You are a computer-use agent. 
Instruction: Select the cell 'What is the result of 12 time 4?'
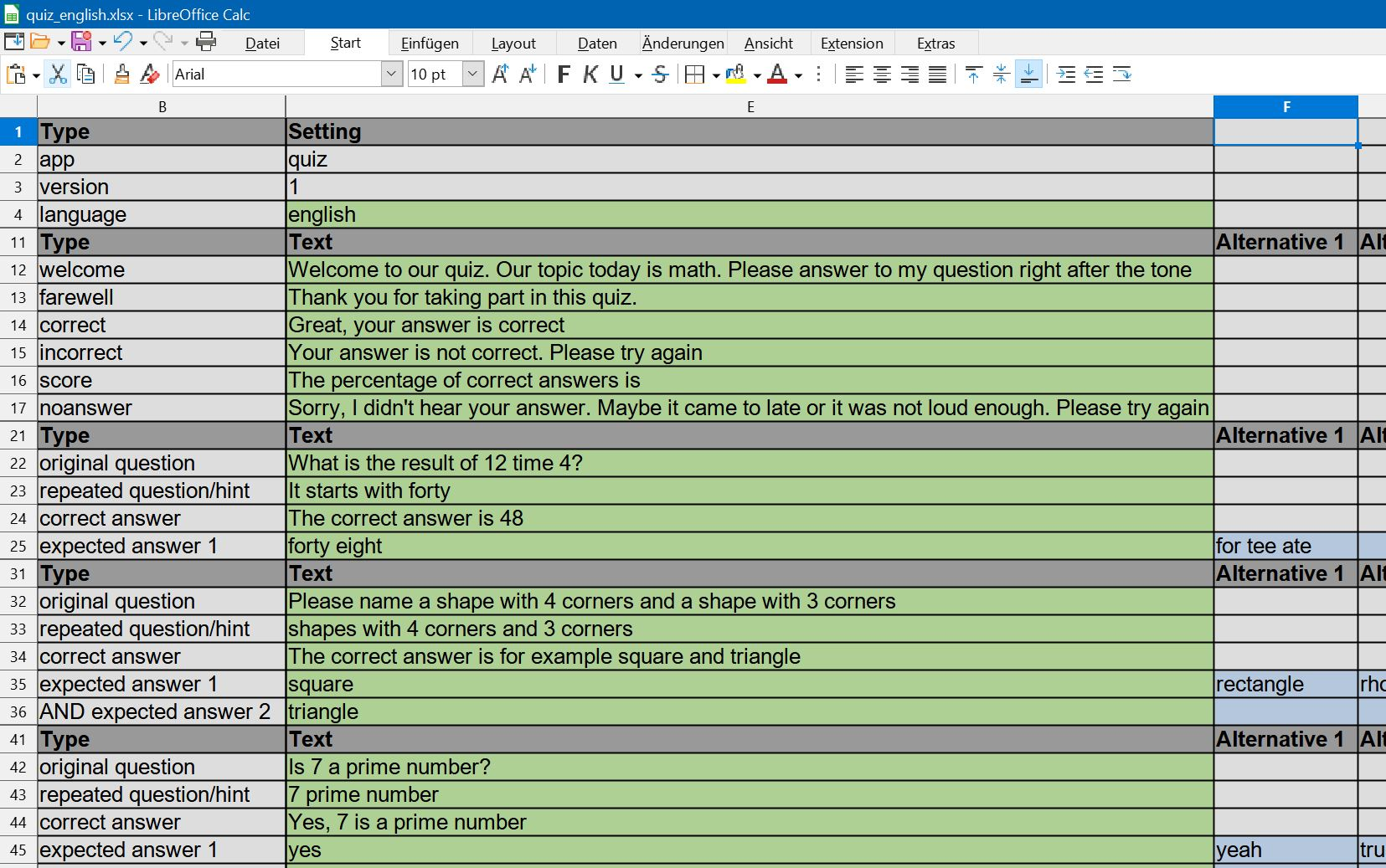pyautogui.click(x=750, y=463)
